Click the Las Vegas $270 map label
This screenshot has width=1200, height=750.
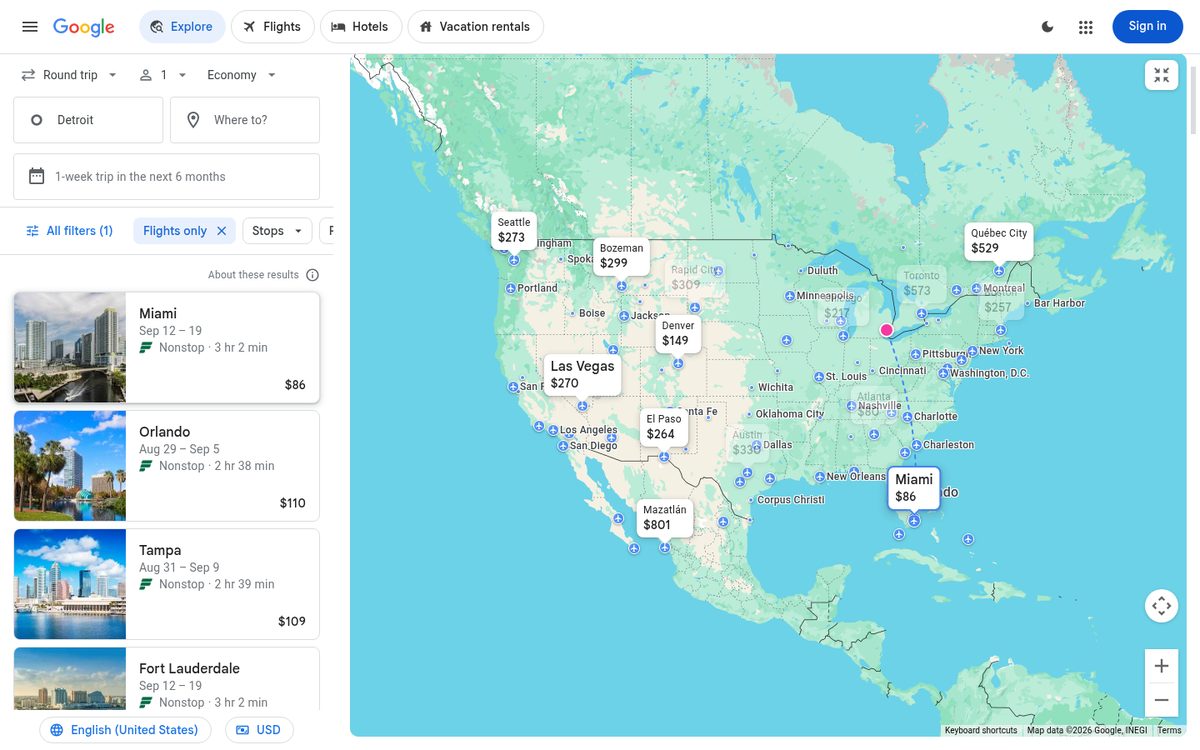click(x=583, y=374)
